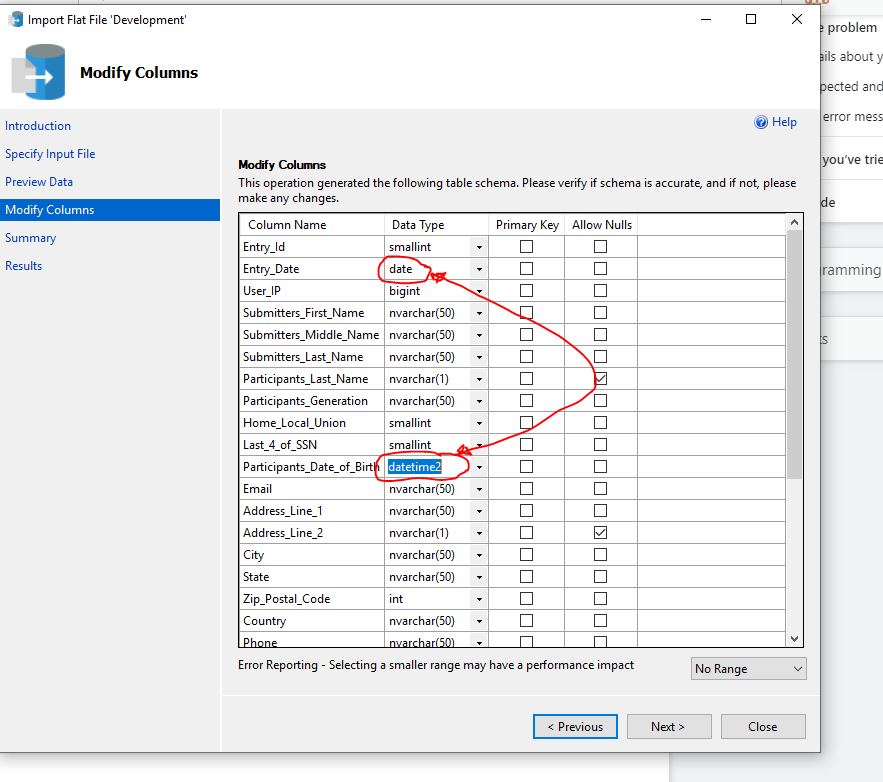
Task: Enable Primary Key for User_IP
Action: pos(526,290)
